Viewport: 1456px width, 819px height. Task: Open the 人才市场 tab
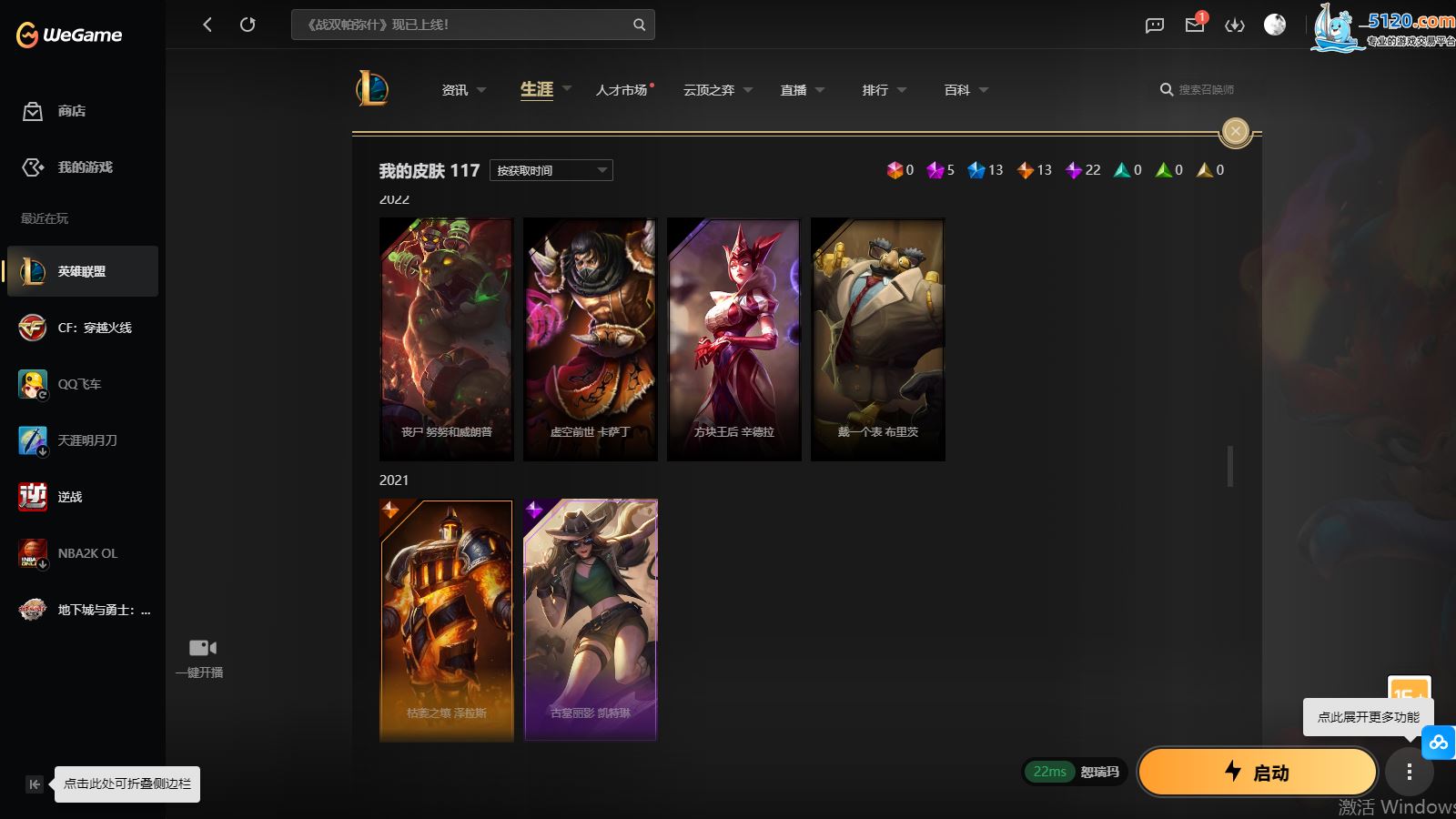click(622, 90)
